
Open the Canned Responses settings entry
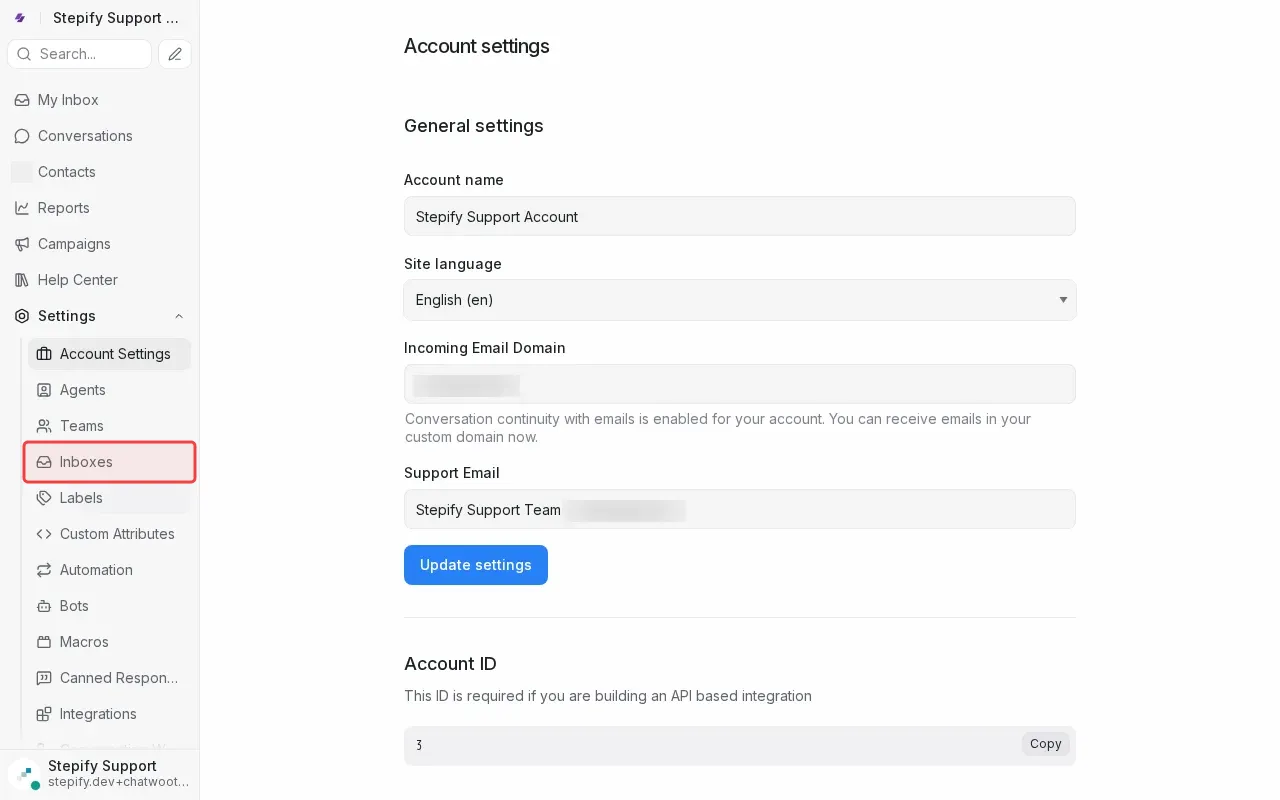click(x=119, y=678)
